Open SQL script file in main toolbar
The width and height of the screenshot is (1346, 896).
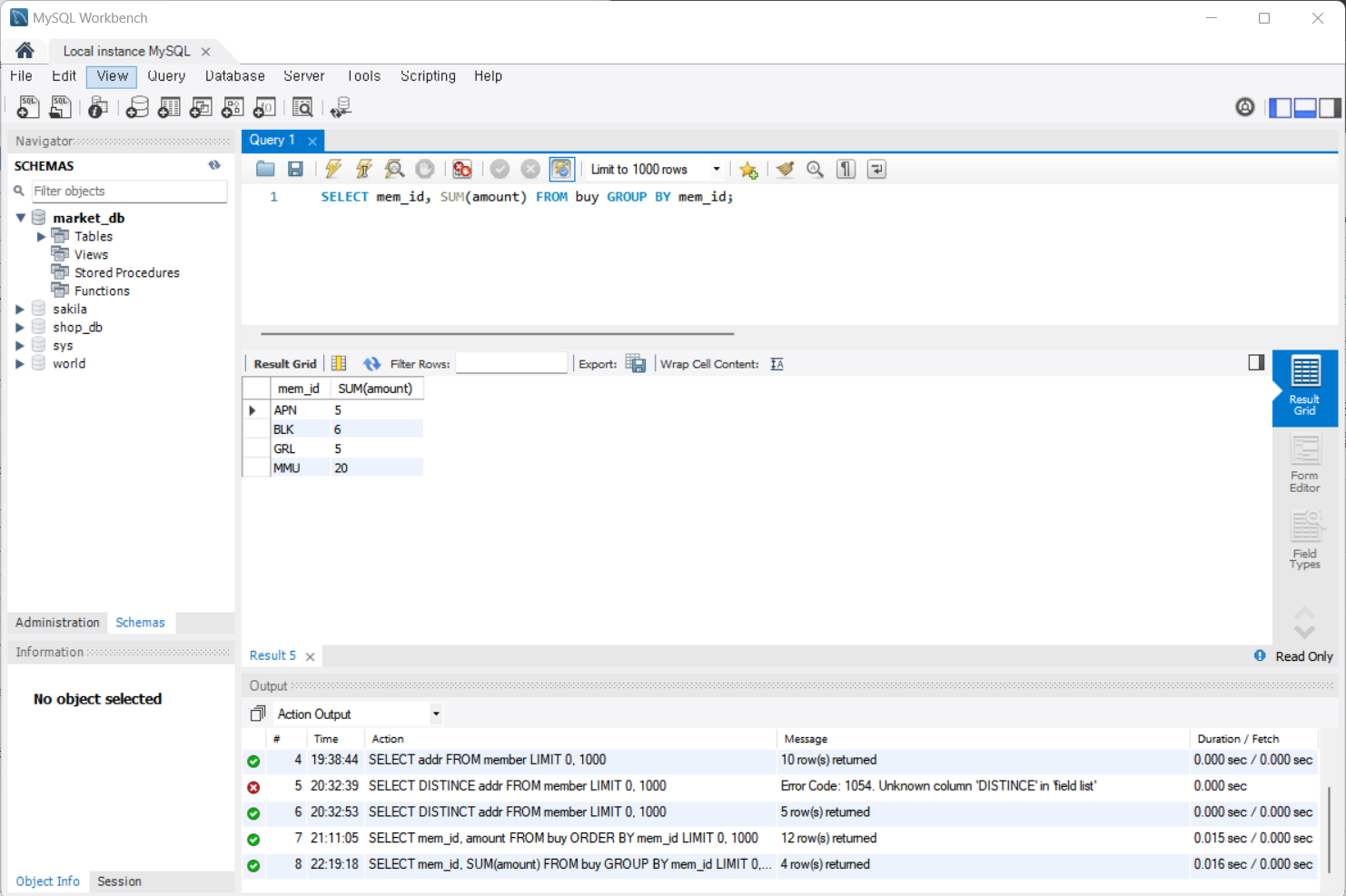(x=60, y=108)
